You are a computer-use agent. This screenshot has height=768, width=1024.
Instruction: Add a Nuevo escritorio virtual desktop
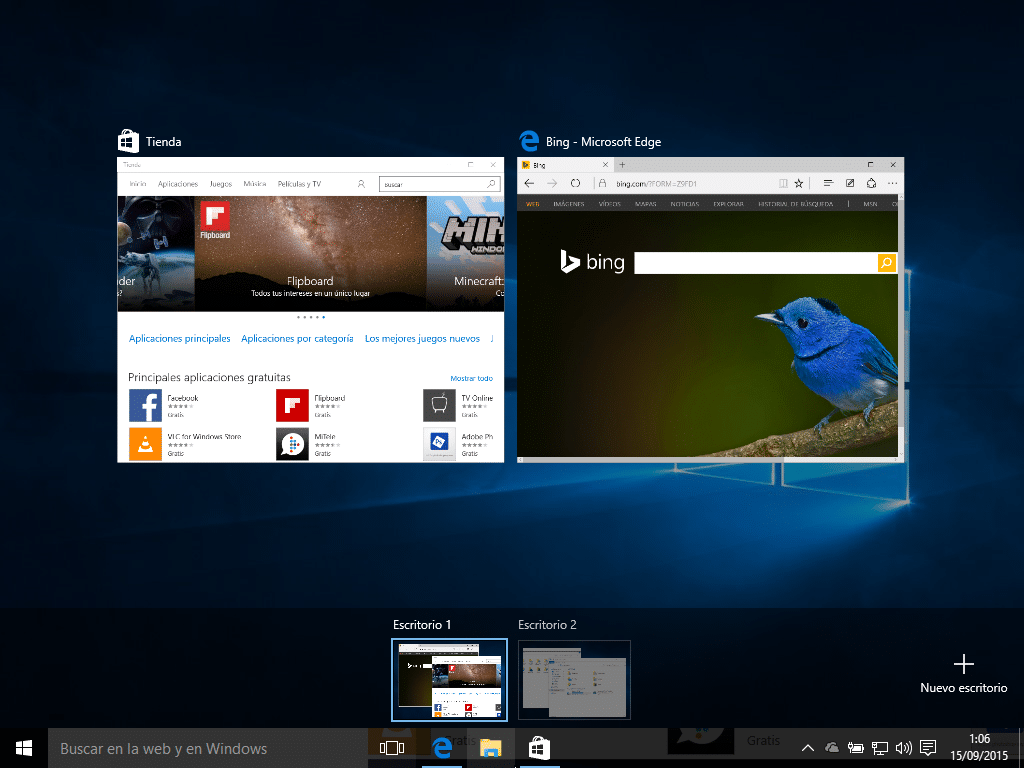963,675
